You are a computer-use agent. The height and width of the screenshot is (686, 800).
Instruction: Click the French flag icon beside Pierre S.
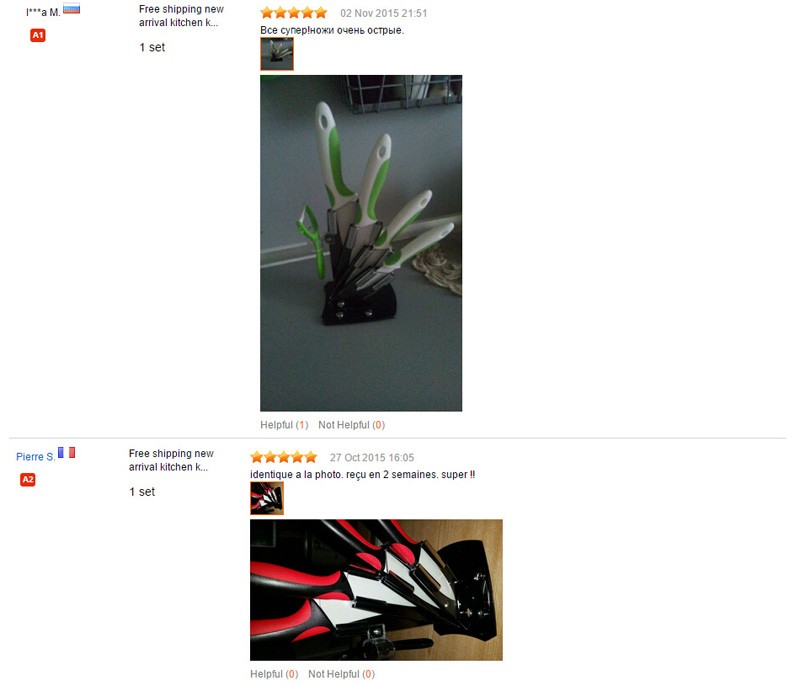coord(66,452)
